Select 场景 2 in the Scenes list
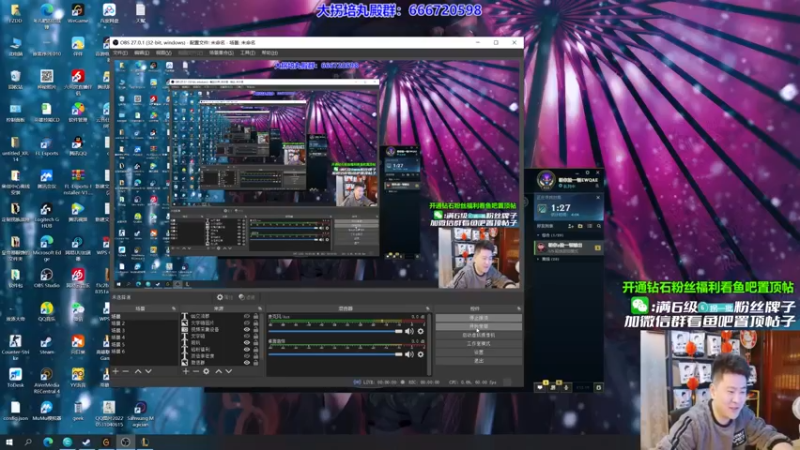 144,323
